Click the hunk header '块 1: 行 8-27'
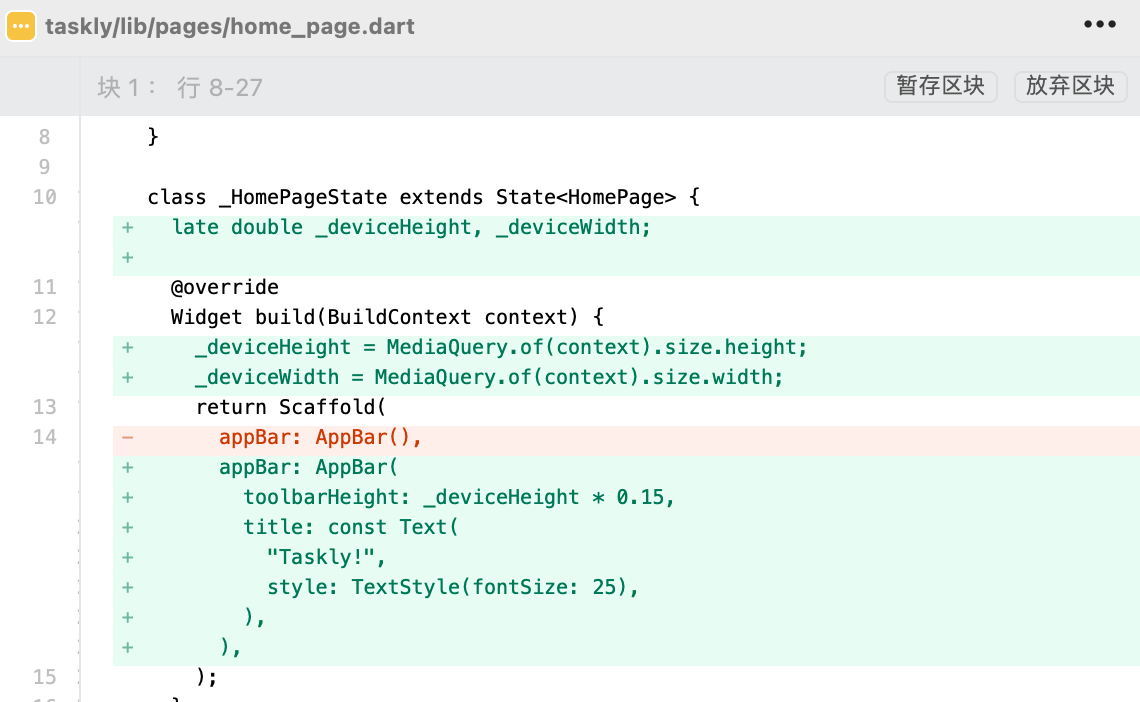 point(180,88)
